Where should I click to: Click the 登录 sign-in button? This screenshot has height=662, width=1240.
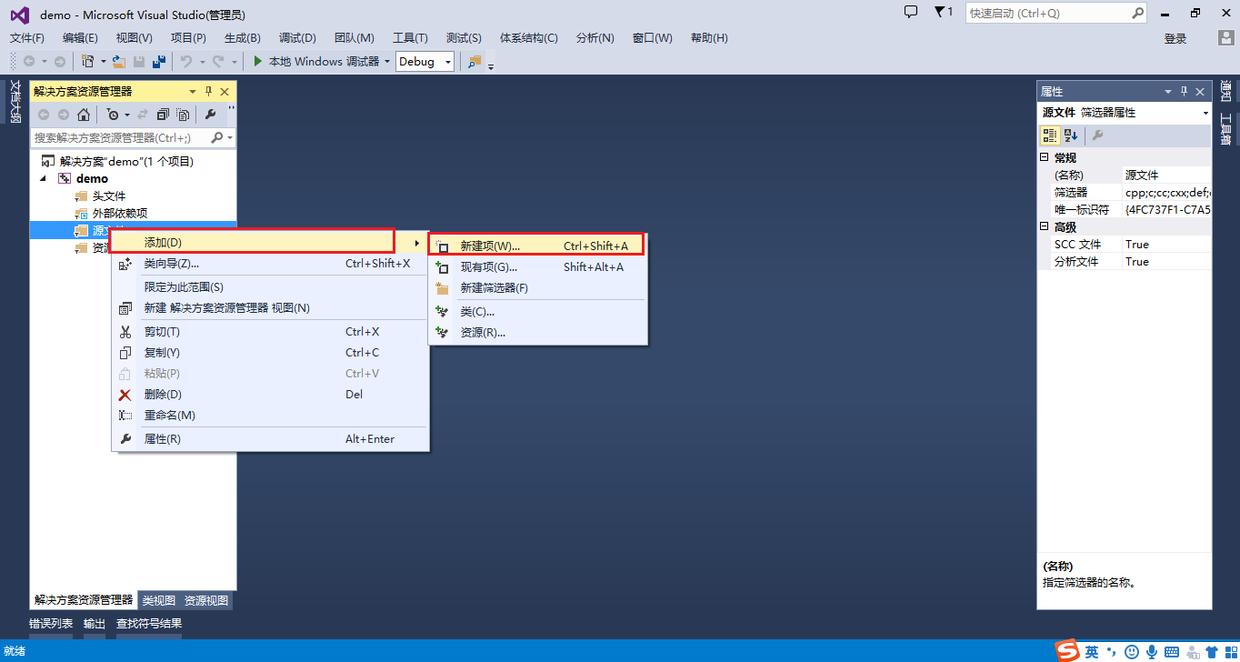click(x=1176, y=38)
